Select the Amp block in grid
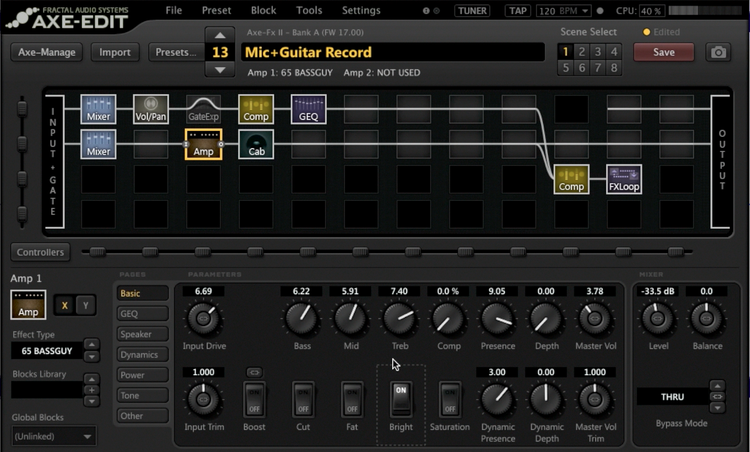 click(x=203, y=144)
